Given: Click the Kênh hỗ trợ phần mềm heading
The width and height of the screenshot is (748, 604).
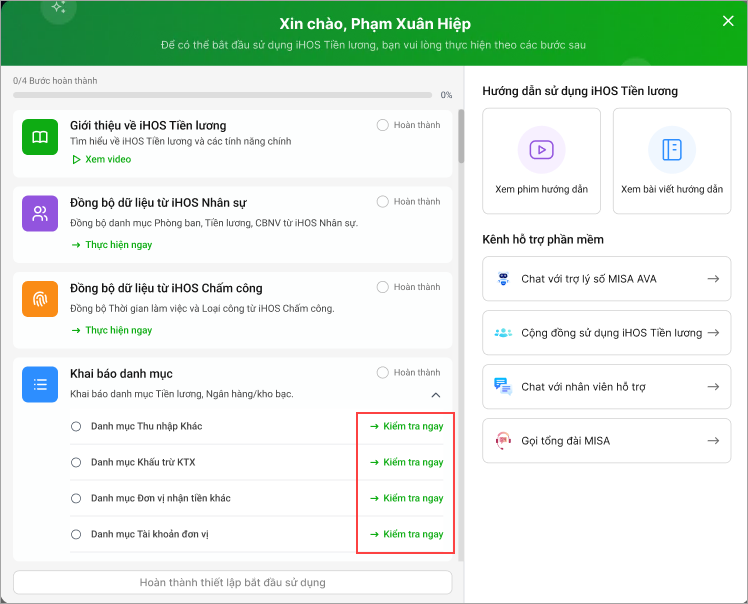Looking at the screenshot, I should (543, 240).
